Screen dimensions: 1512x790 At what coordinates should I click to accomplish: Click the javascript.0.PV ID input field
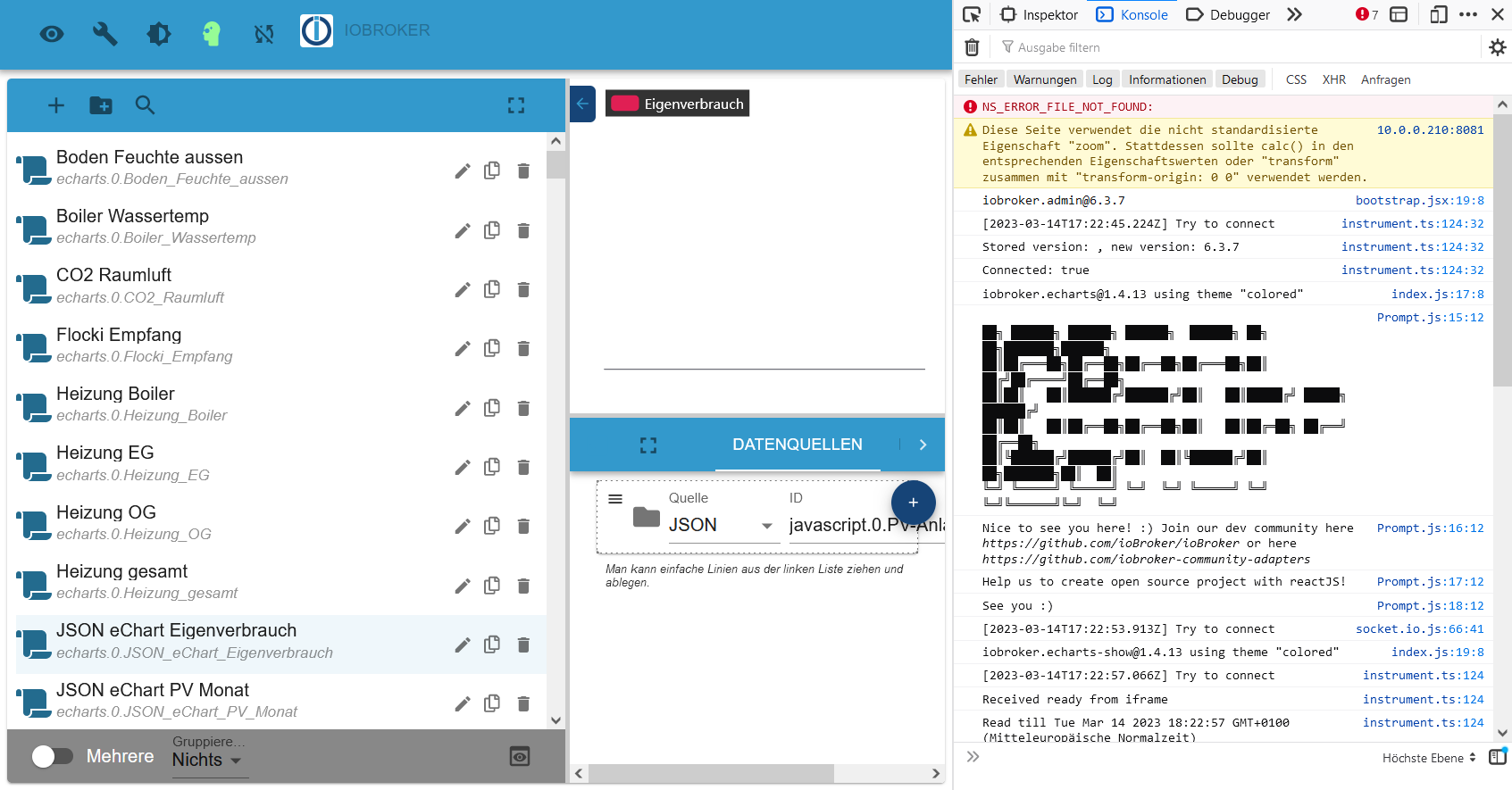(x=866, y=525)
